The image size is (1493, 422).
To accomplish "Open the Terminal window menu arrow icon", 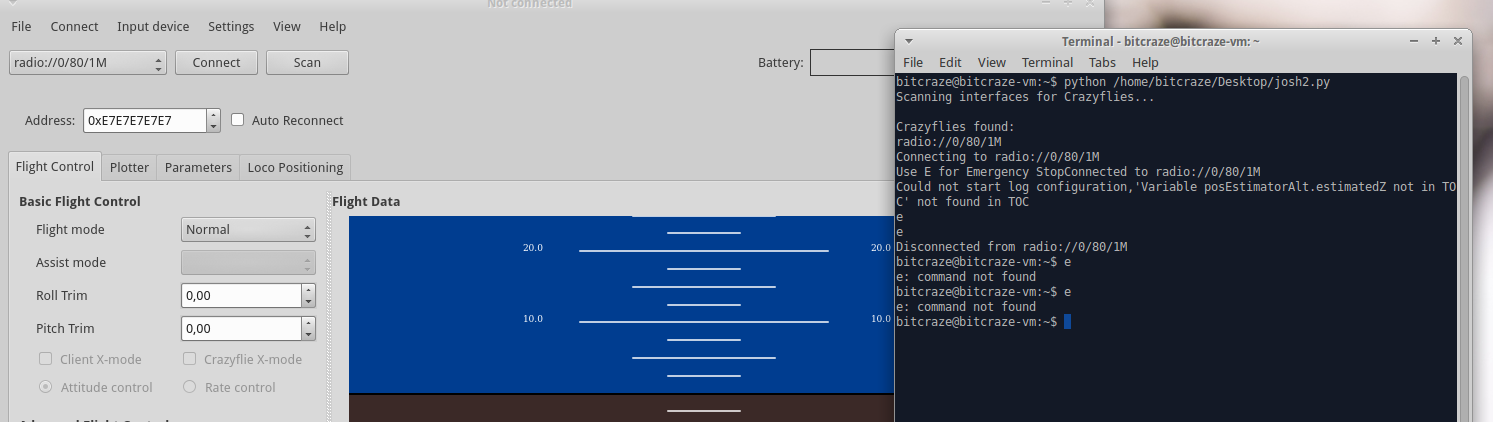I will tap(908, 41).
